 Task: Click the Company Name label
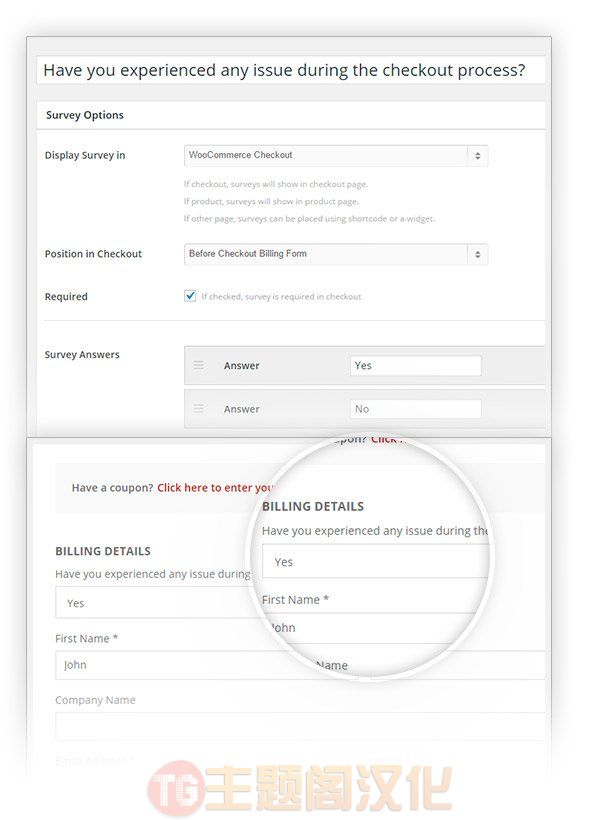click(x=95, y=700)
